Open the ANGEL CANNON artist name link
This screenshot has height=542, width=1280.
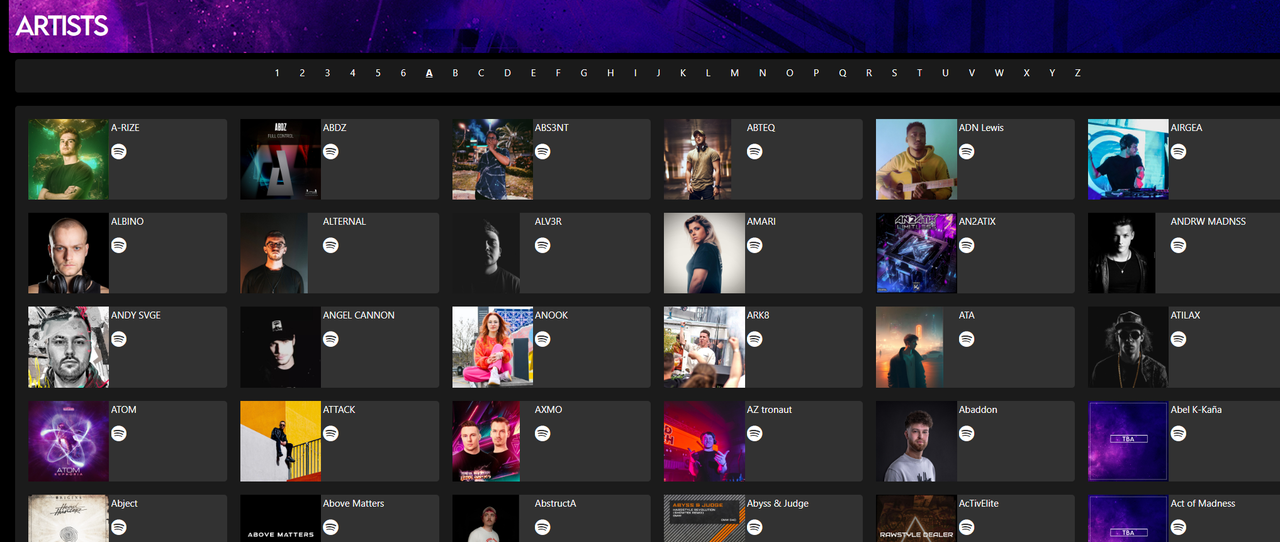click(x=359, y=315)
